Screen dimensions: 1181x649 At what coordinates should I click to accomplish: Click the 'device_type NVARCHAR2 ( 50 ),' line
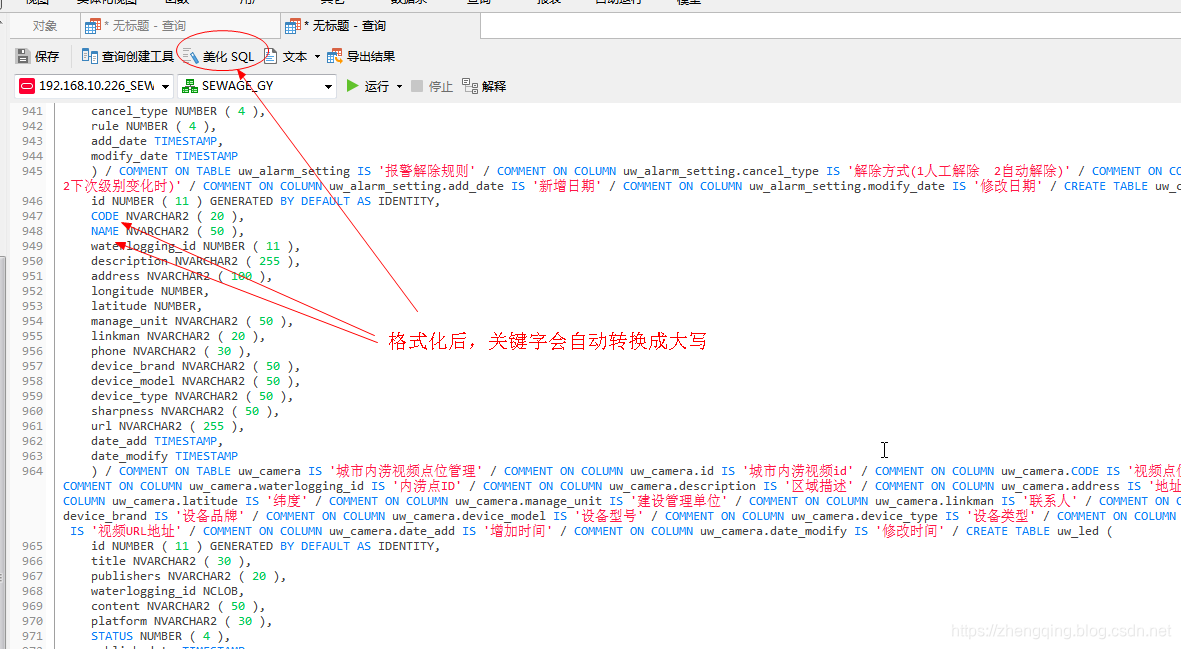[192, 397]
